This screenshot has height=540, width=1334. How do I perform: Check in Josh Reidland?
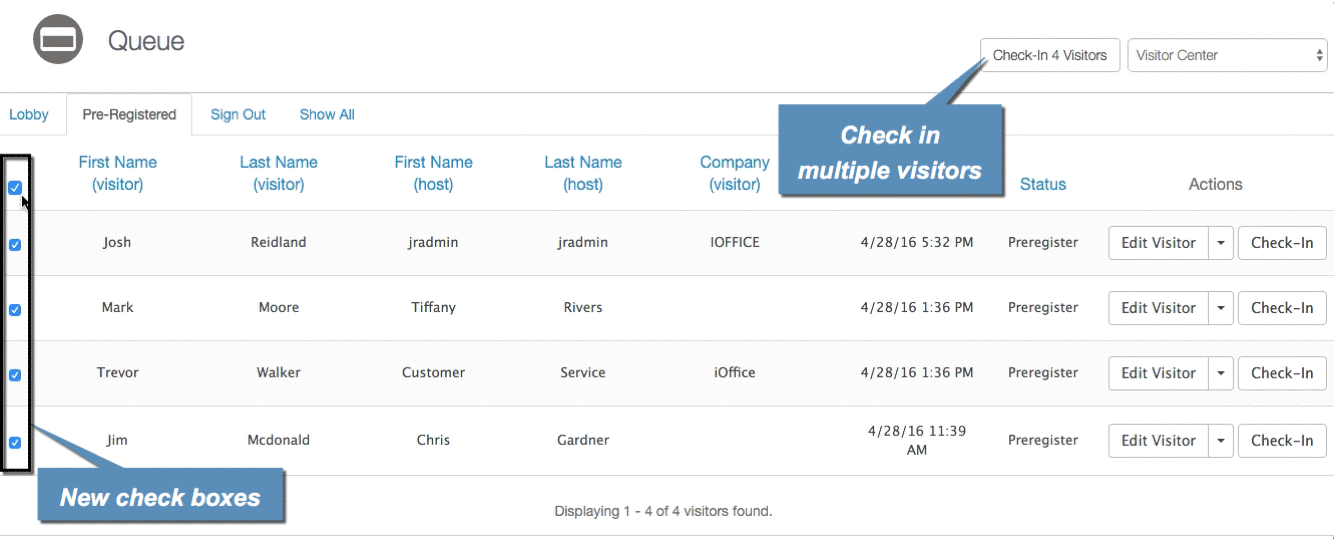[x=1281, y=243]
